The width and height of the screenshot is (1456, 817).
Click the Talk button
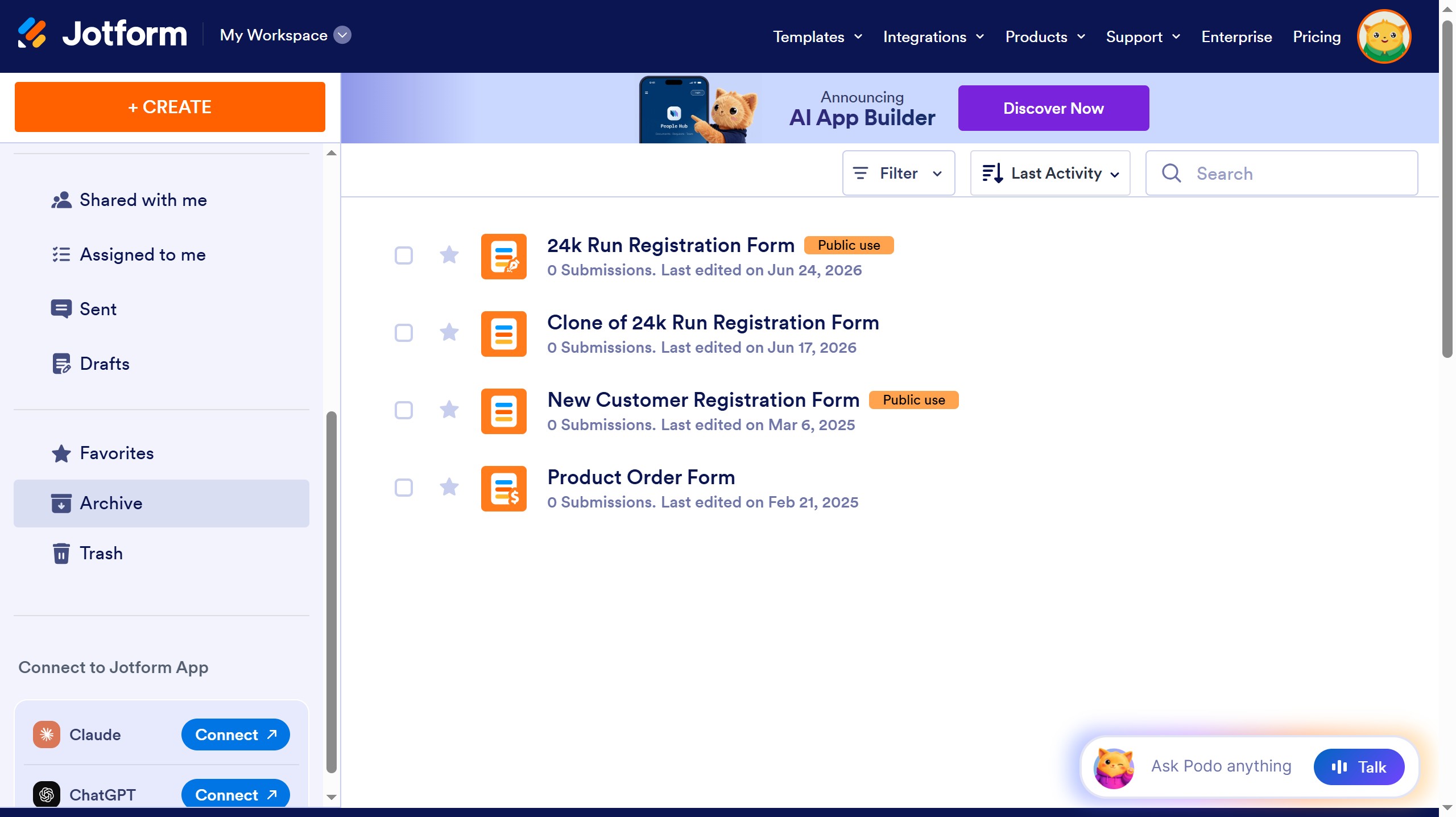(x=1359, y=767)
